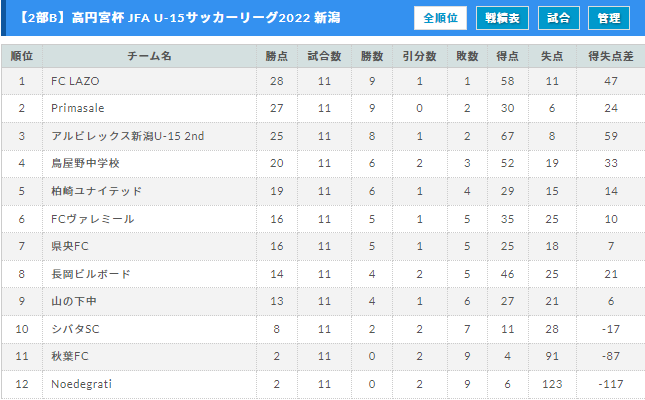Click the league title heading text
Image resolution: width=645 pixels, height=400 pixels.
[x=179, y=18]
